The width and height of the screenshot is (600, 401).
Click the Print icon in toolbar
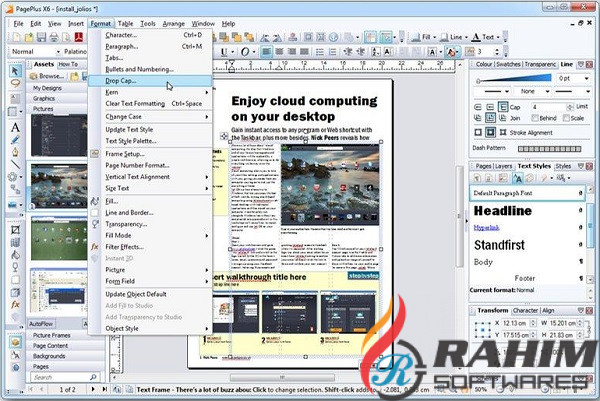pos(54,37)
